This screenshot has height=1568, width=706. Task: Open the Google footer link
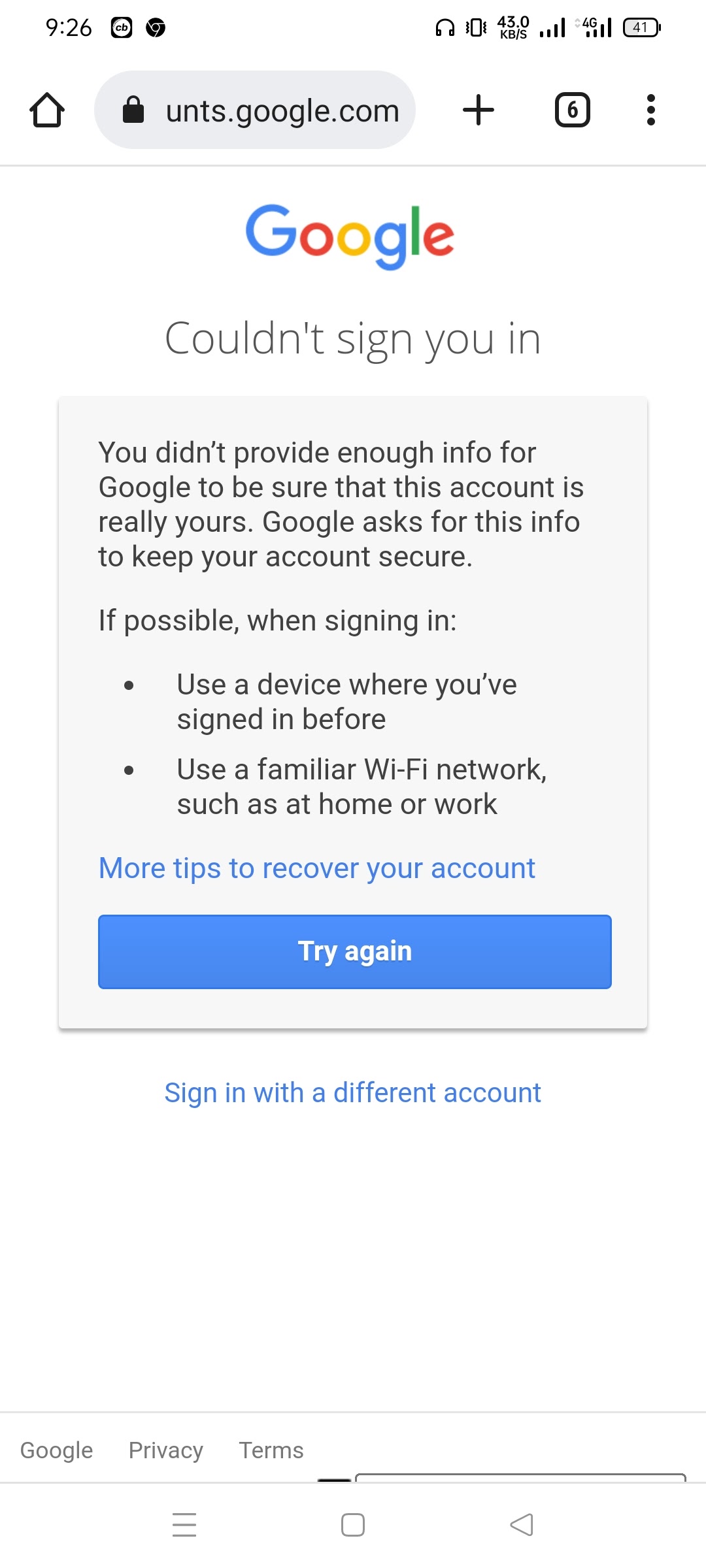tap(57, 1450)
